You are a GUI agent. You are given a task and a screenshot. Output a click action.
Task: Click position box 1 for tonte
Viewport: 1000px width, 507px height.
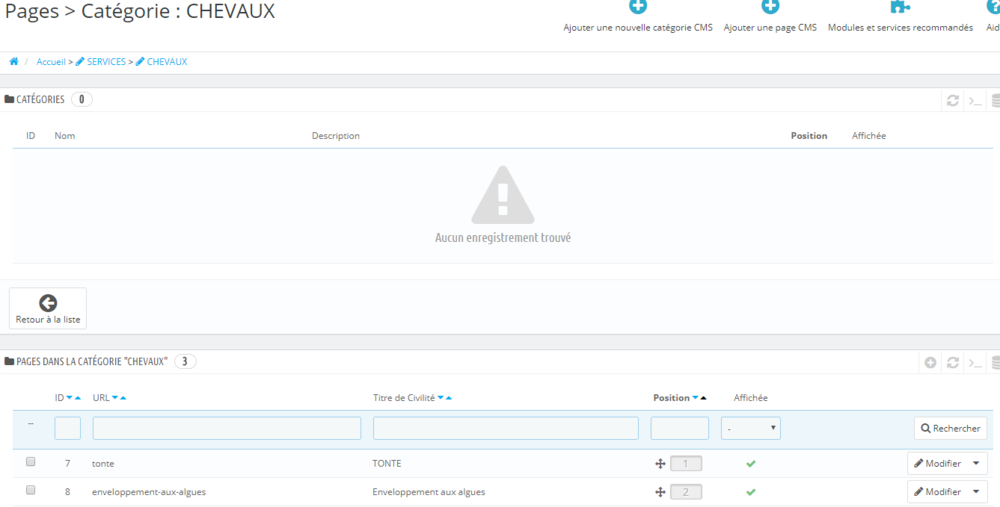686,464
